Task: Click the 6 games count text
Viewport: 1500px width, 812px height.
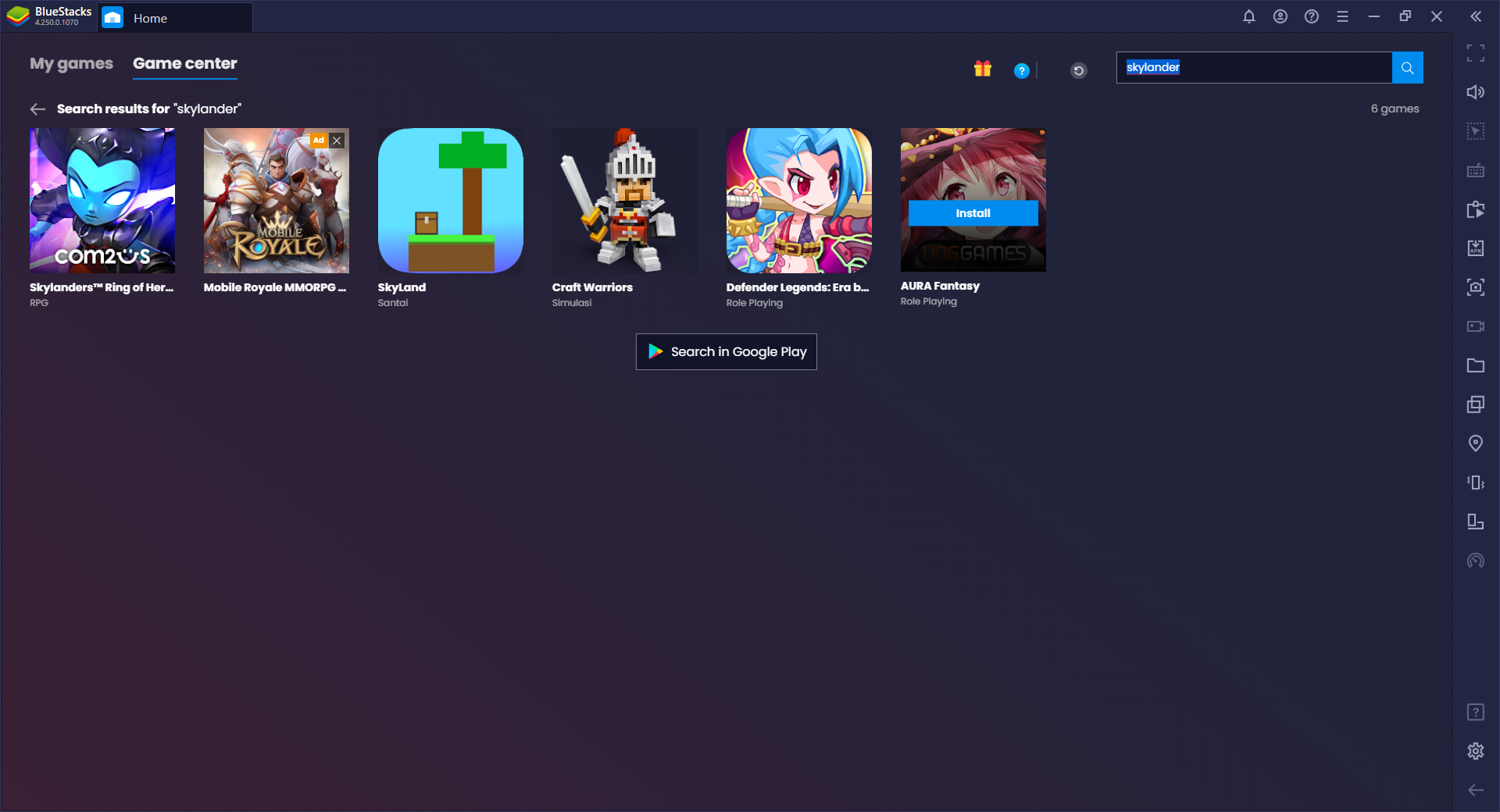Action: click(1395, 109)
